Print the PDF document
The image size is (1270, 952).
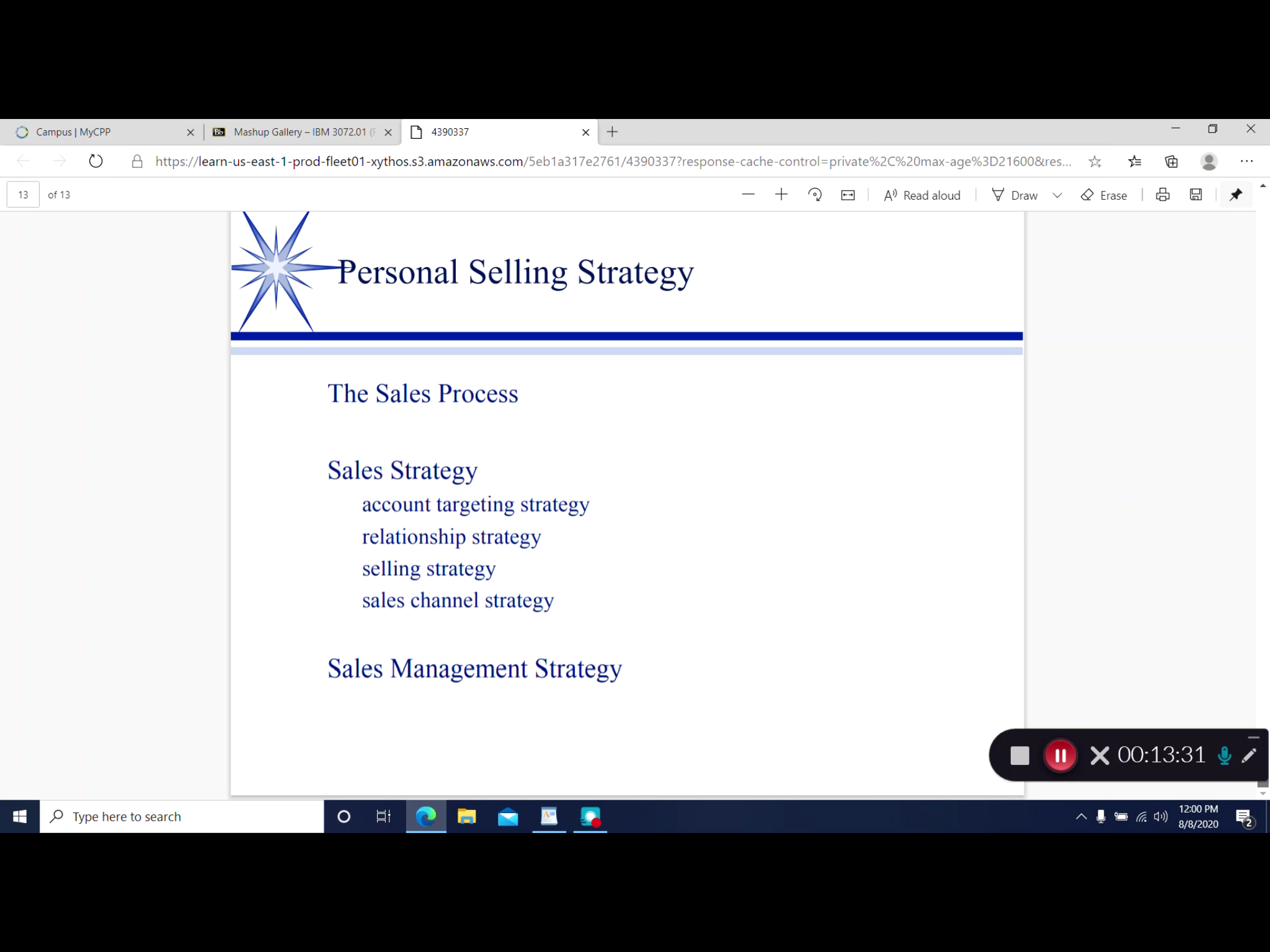(x=1163, y=195)
